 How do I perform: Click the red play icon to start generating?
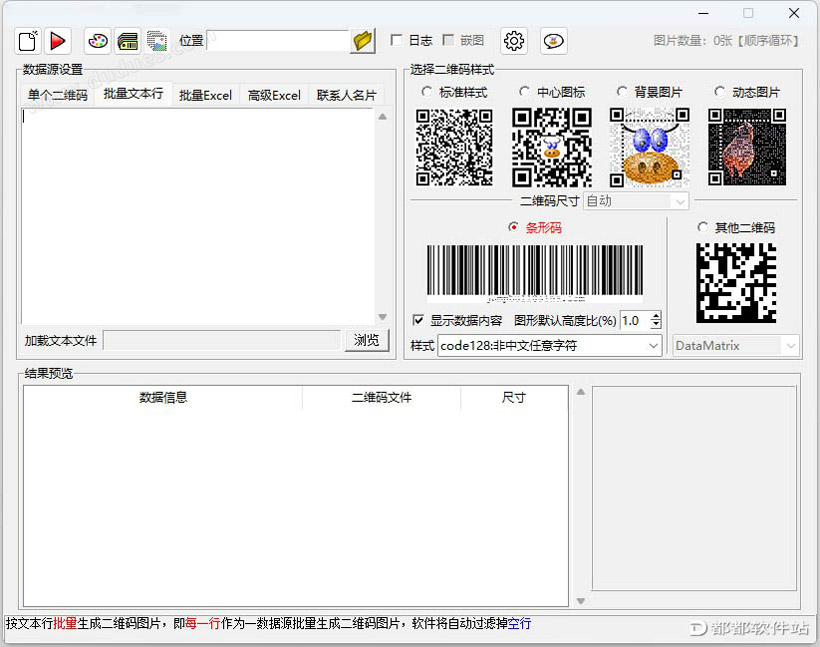[58, 40]
